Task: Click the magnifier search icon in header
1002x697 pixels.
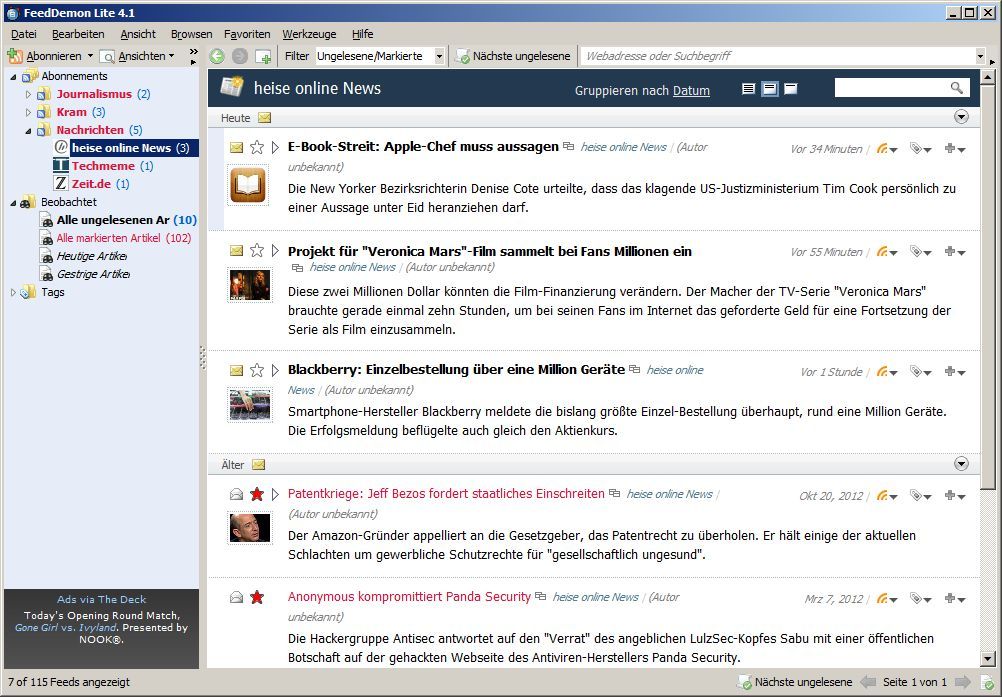Action: coord(957,88)
